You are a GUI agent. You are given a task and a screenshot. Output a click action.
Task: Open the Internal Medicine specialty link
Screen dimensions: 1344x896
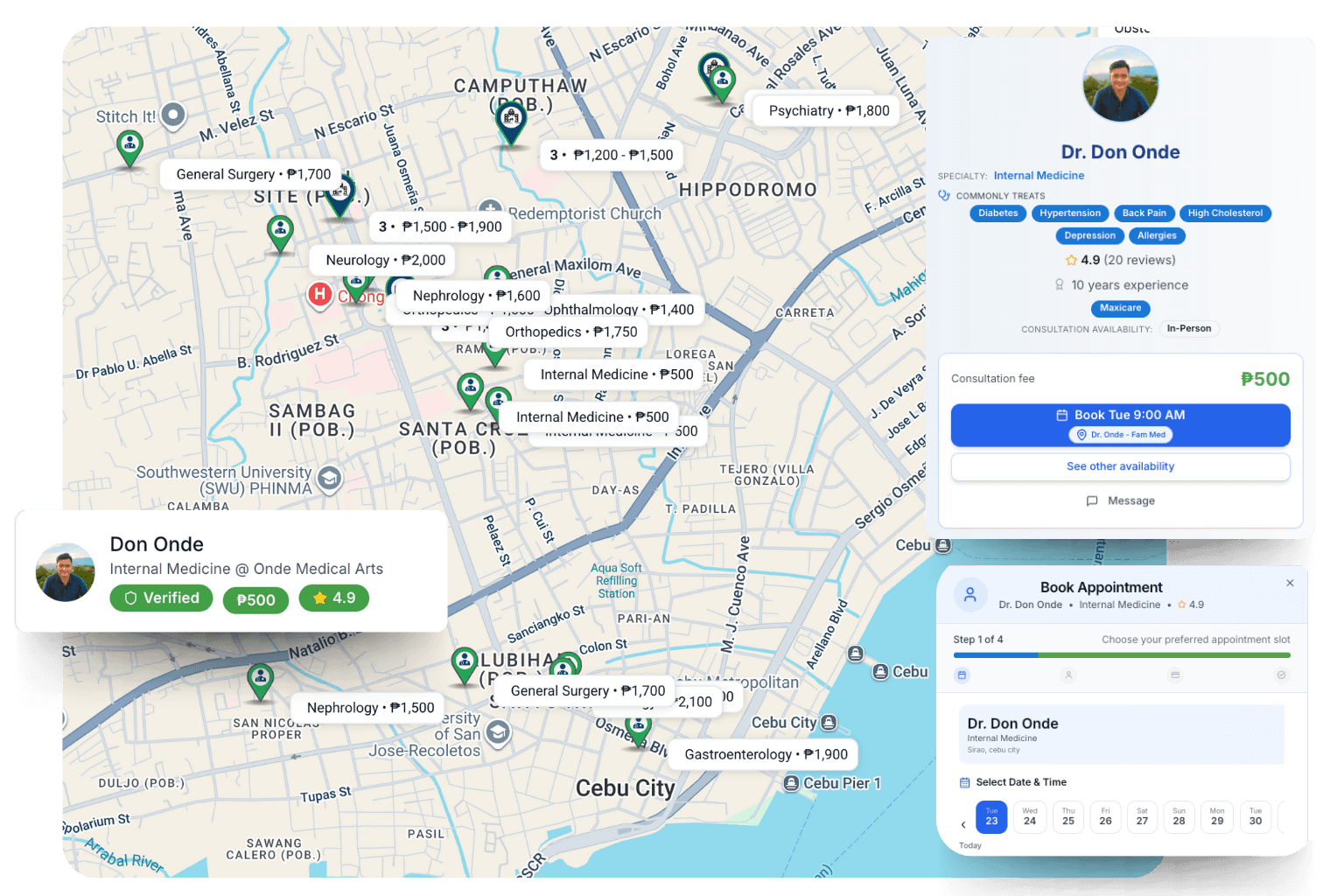pyautogui.click(x=1039, y=176)
